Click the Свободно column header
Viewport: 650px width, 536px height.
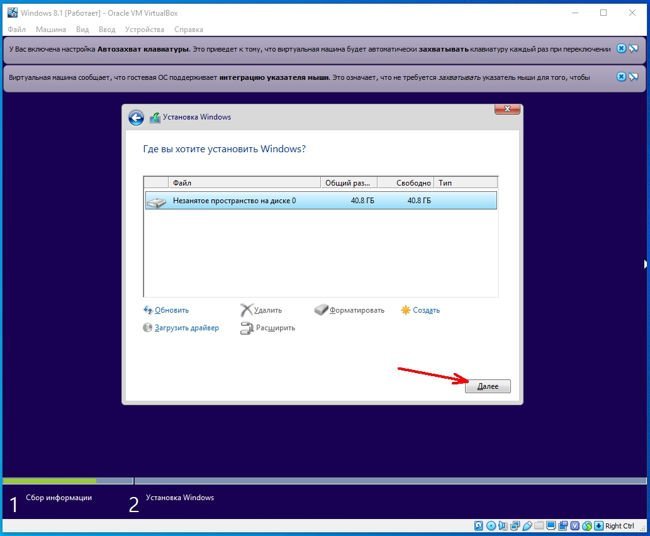pos(405,182)
